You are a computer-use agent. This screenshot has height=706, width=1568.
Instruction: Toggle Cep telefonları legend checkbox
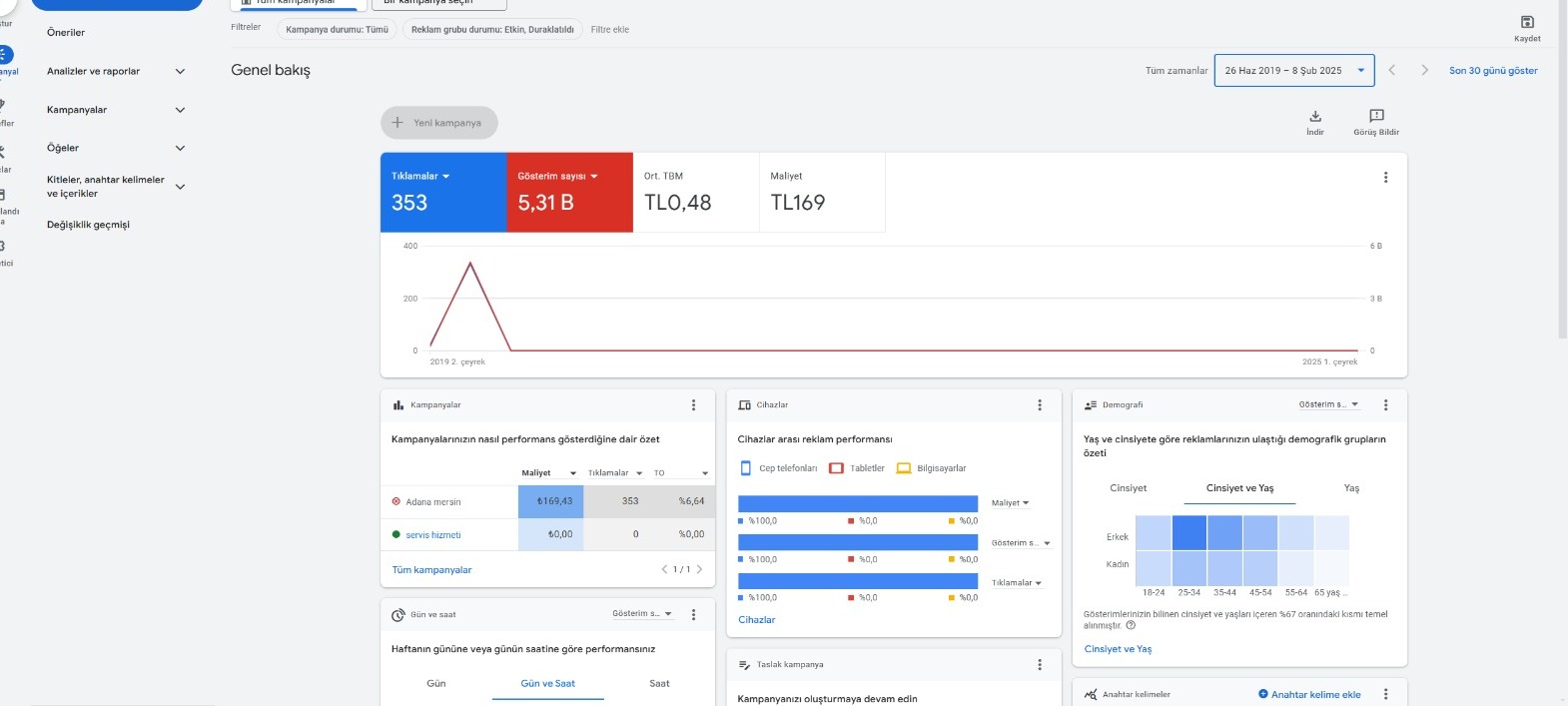[745, 468]
